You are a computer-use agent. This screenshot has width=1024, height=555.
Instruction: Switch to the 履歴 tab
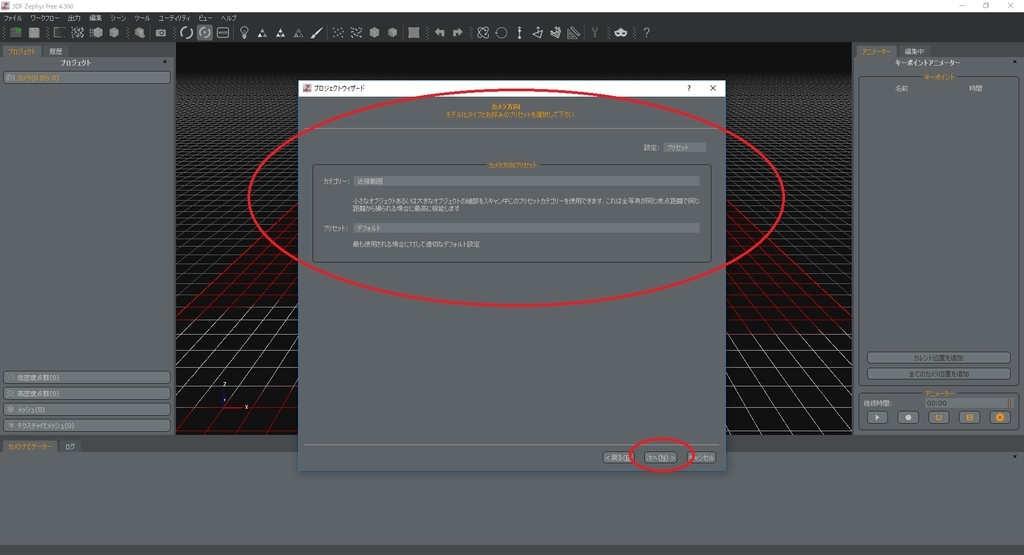pyautogui.click(x=56, y=51)
